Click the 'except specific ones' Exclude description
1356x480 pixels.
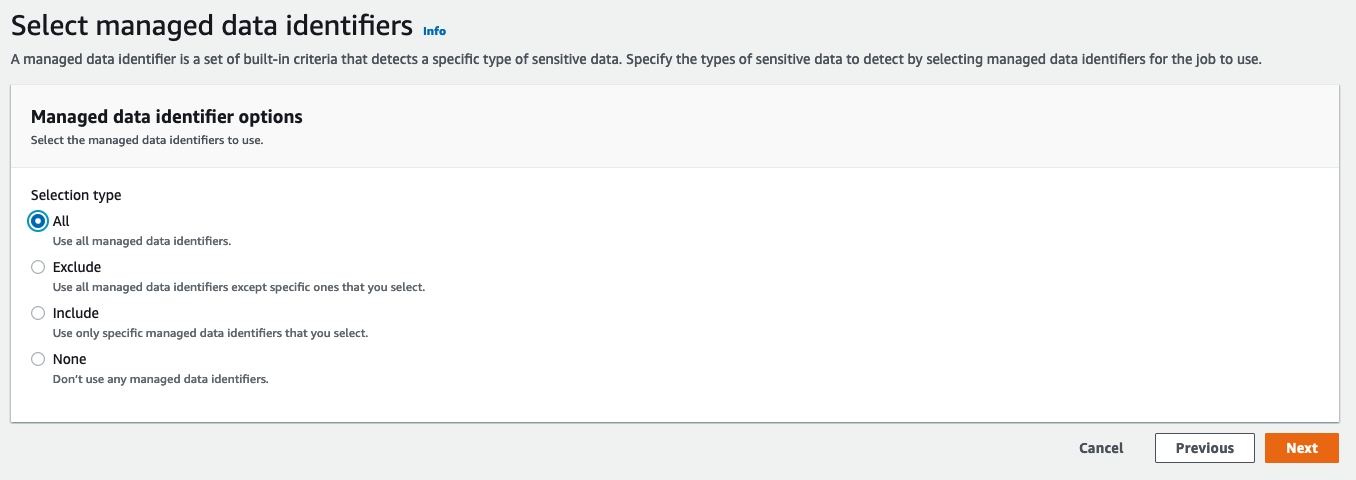[x=239, y=287]
